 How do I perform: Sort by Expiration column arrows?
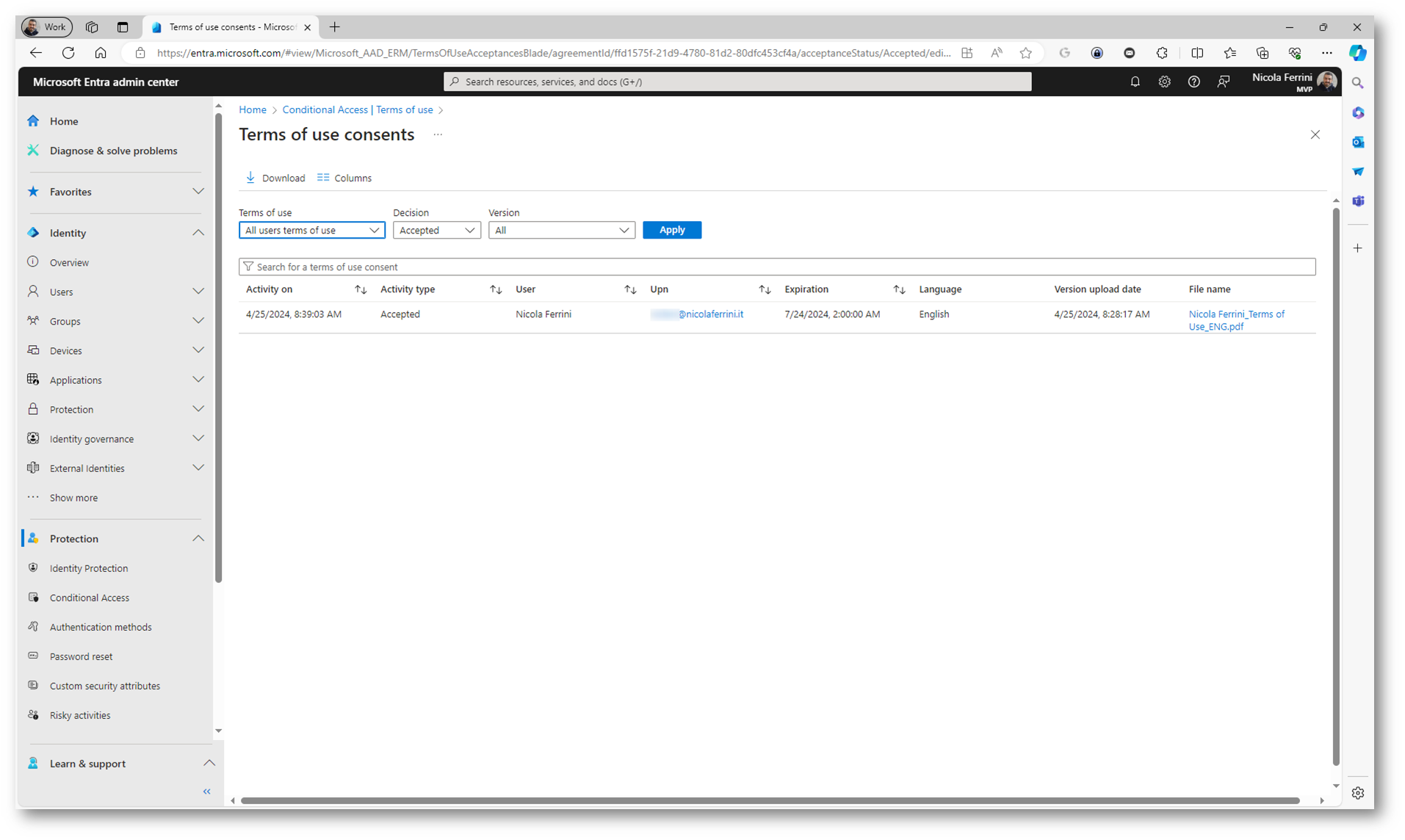(x=899, y=289)
